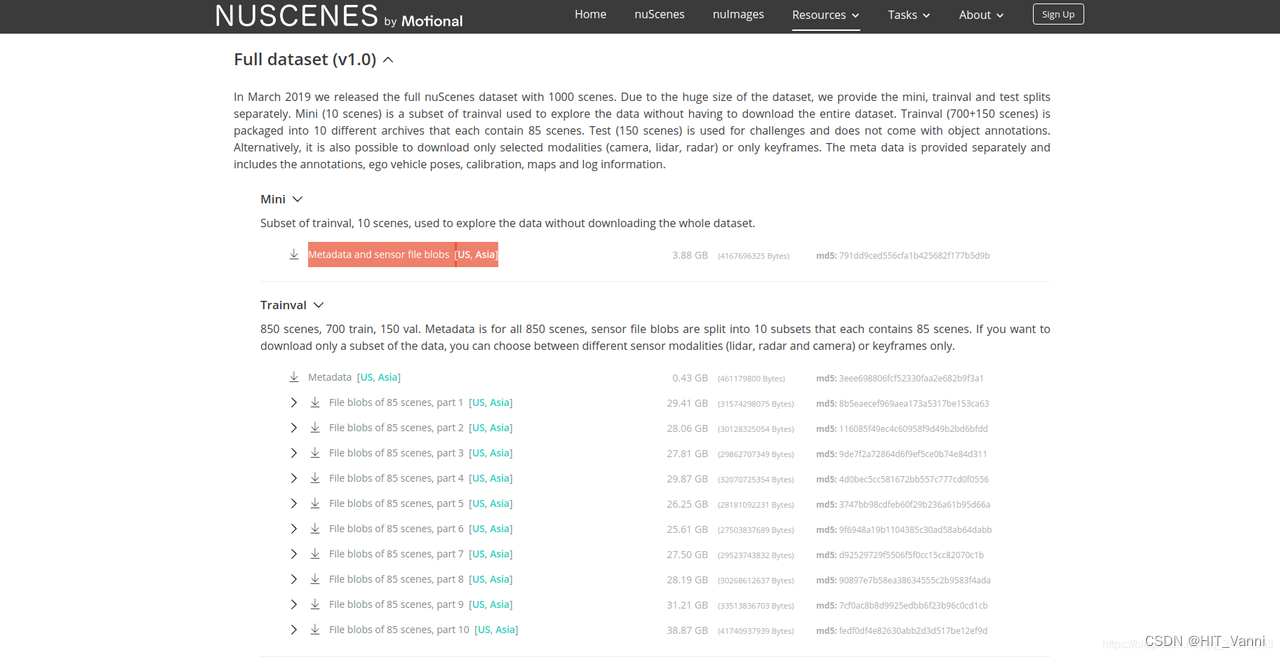The height and width of the screenshot is (657, 1280).
Task: Expand the part 10 file blobs row
Action: pos(293,630)
